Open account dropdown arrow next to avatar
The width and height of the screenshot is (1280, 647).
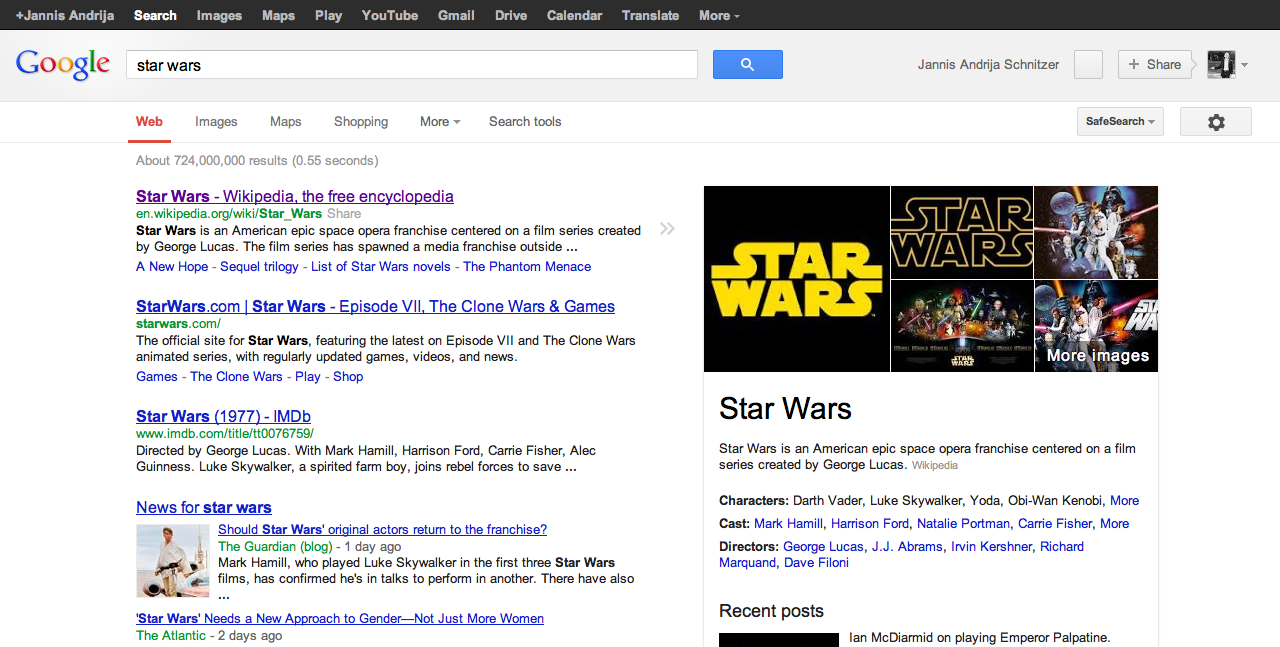point(1244,65)
